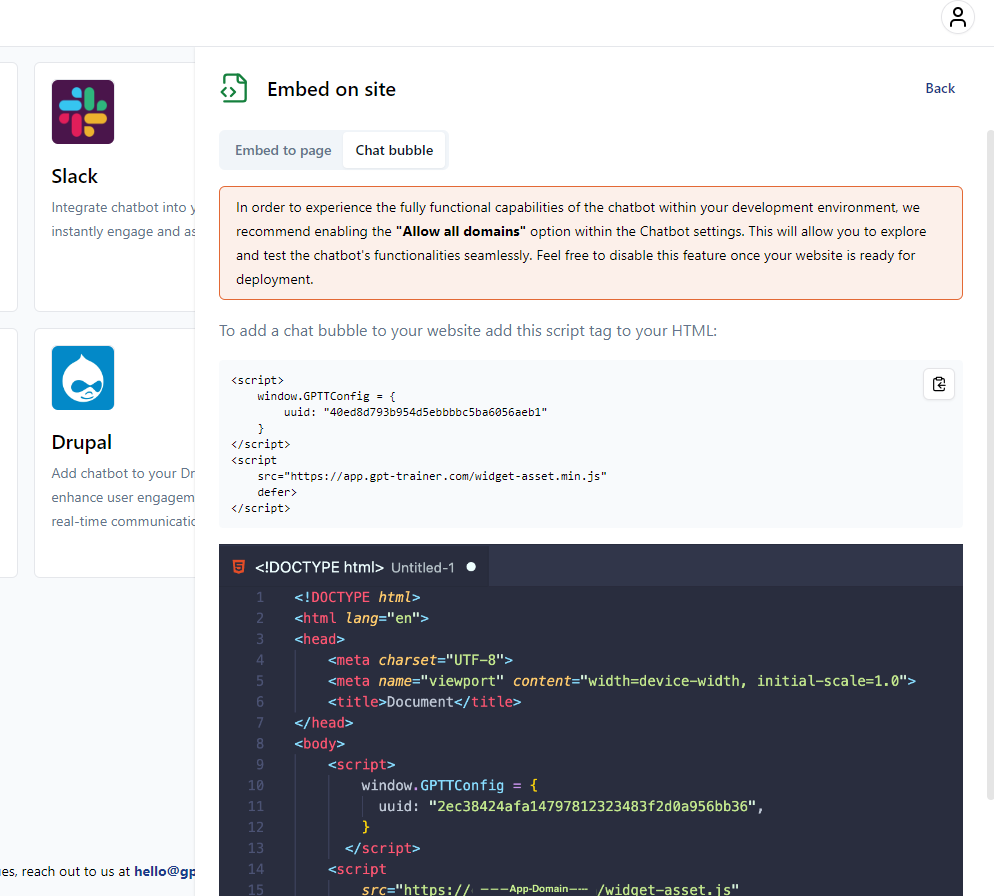Click the Embed on site code icon
The width and height of the screenshot is (994, 896).
(234, 88)
